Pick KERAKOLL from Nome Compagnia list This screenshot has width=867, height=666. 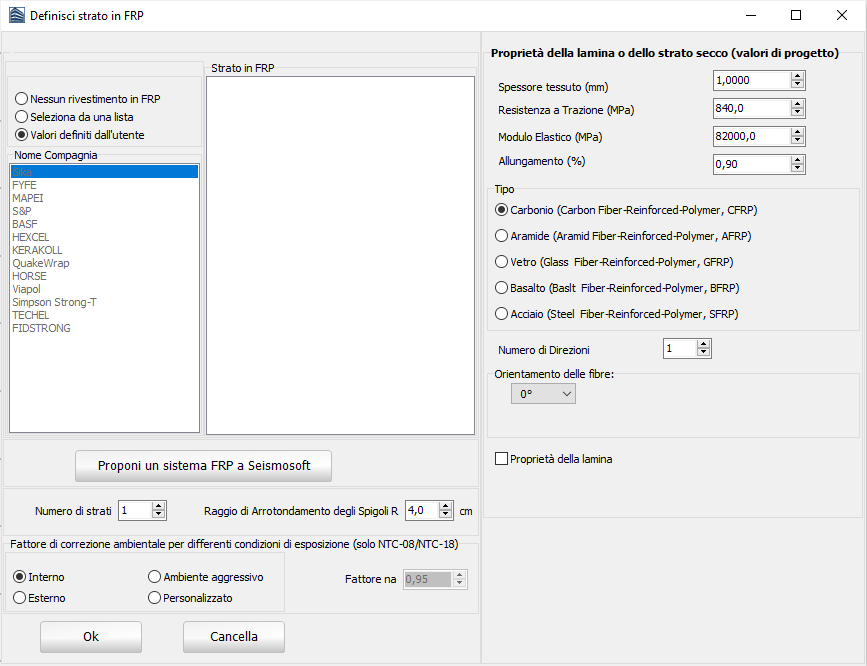click(x=37, y=250)
